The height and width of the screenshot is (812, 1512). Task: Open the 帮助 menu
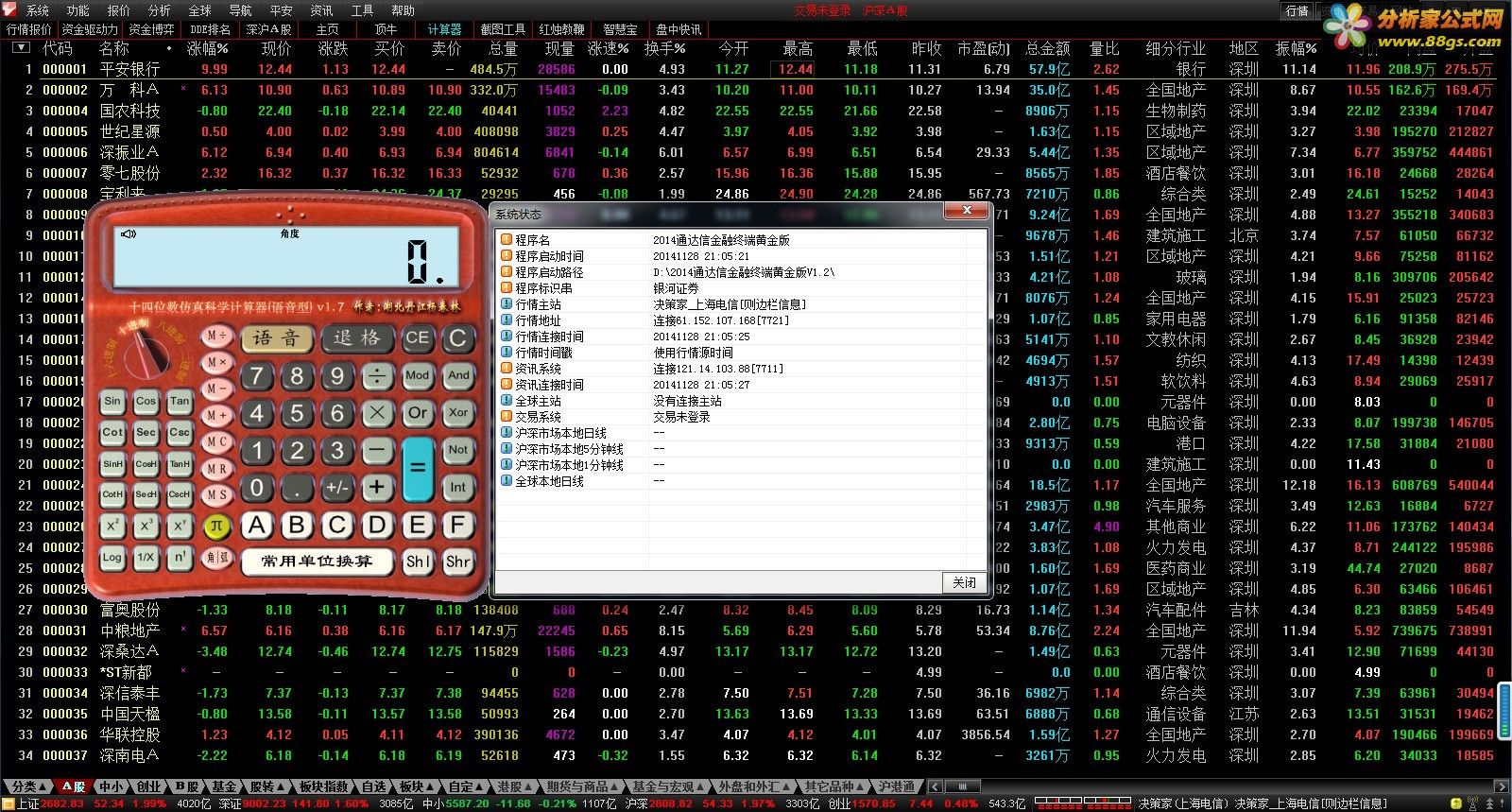pyautogui.click(x=404, y=10)
